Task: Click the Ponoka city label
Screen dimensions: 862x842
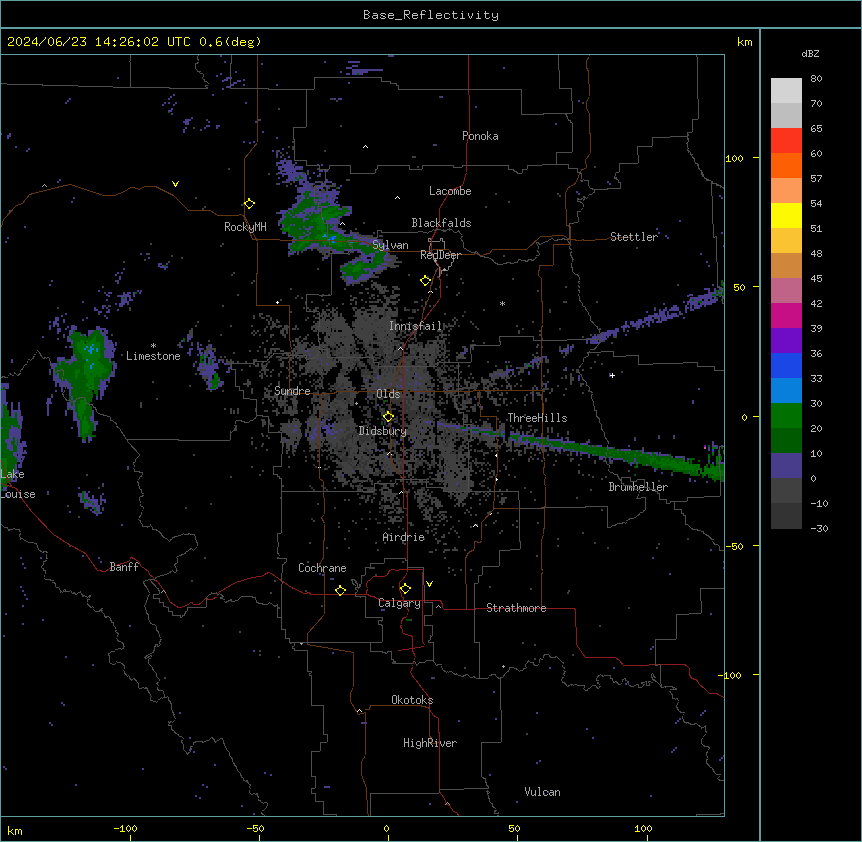Action: click(x=480, y=136)
